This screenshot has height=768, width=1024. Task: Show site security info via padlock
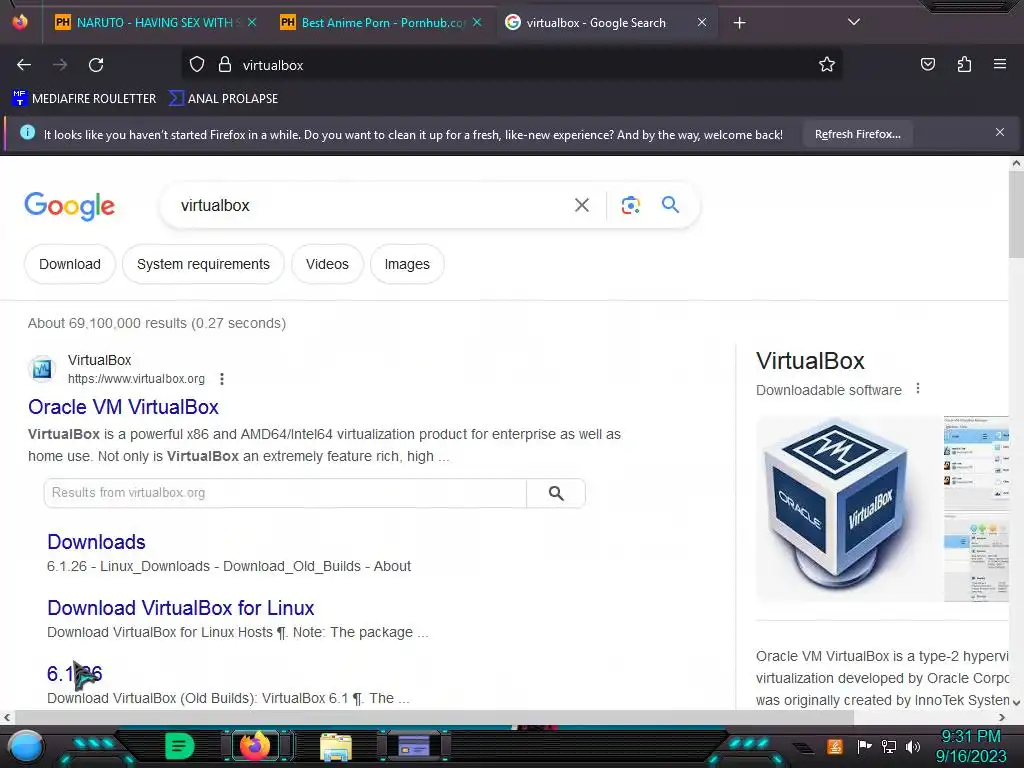pyautogui.click(x=225, y=65)
